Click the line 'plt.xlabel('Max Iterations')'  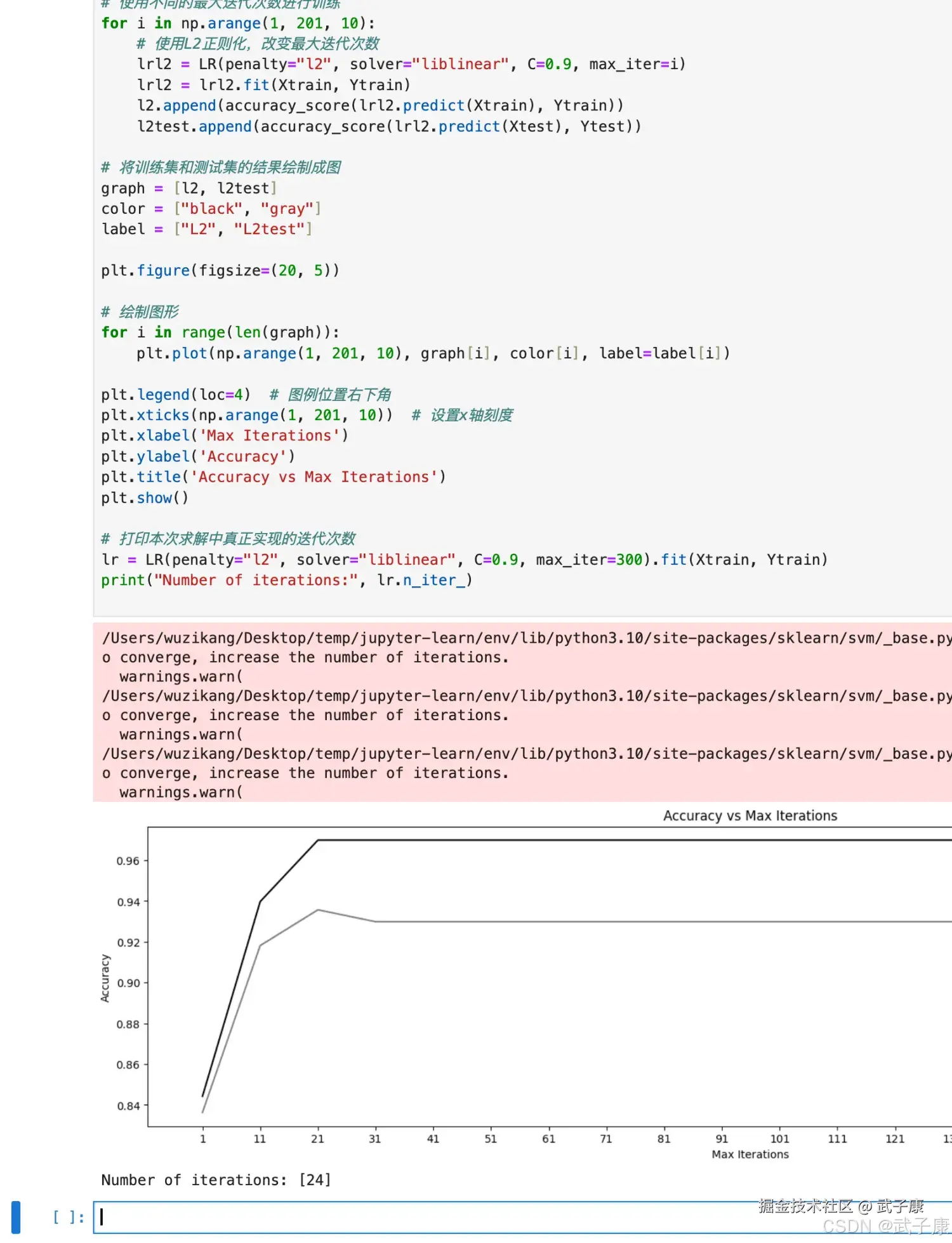[x=225, y=435]
